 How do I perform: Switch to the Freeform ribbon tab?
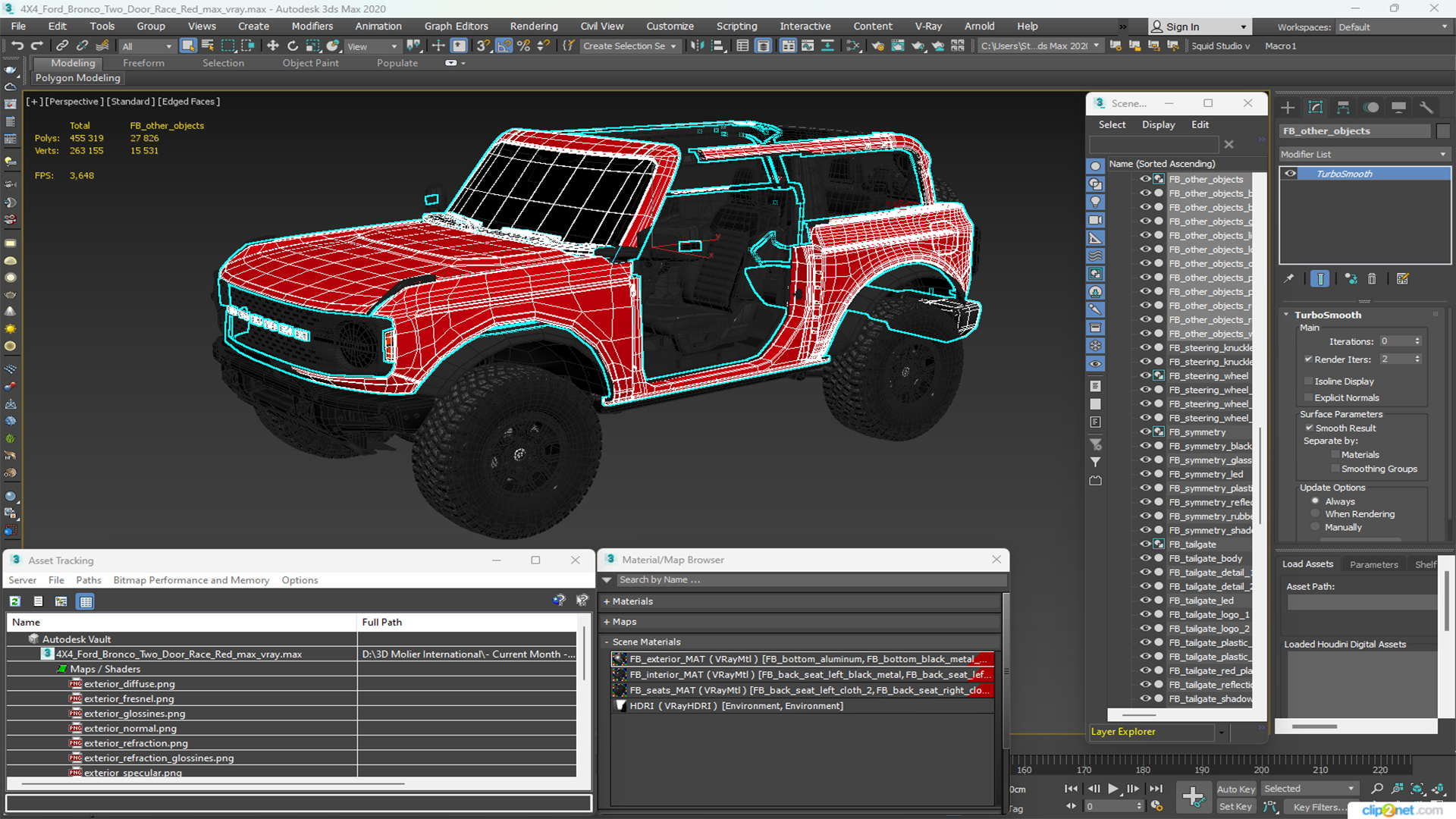point(143,63)
